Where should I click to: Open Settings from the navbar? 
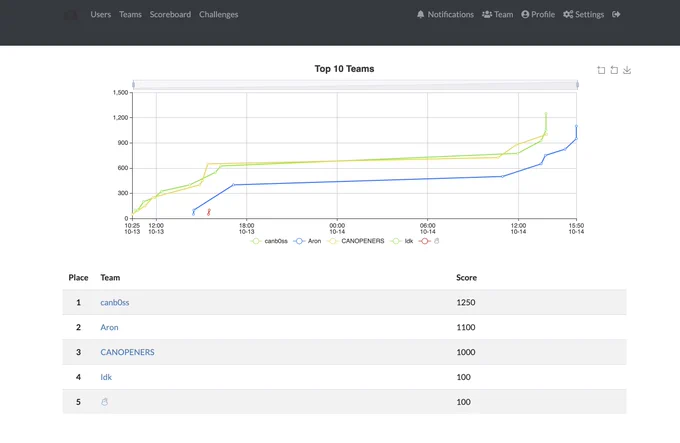[583, 14]
